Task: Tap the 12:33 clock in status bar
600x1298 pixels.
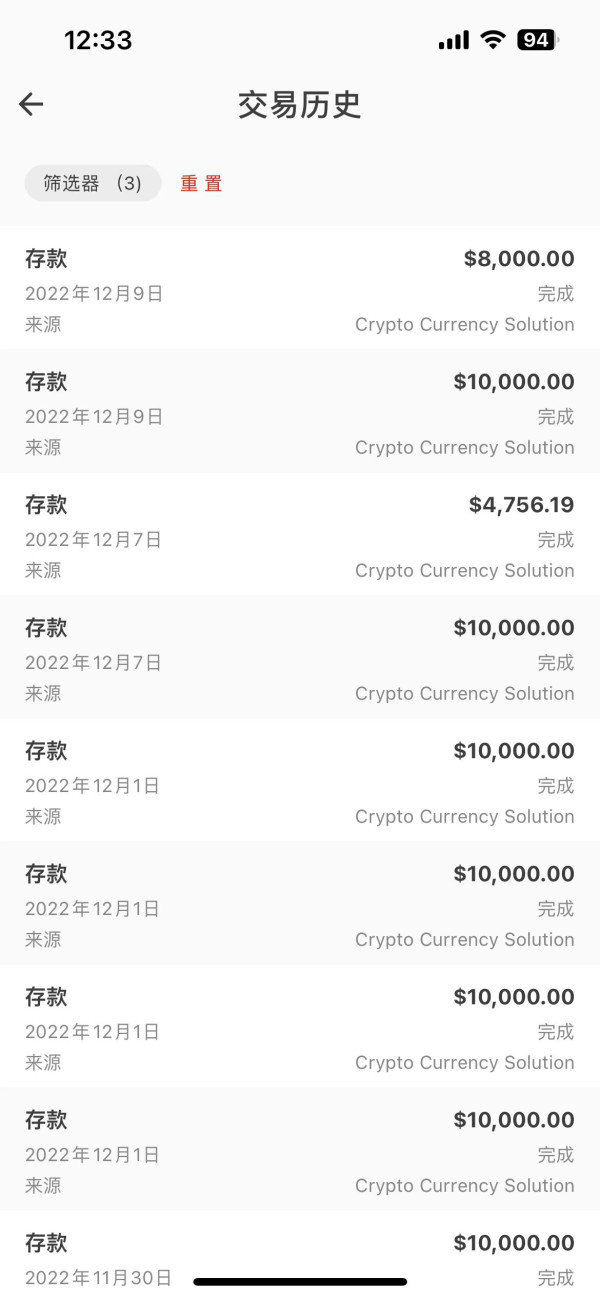Action: click(98, 40)
